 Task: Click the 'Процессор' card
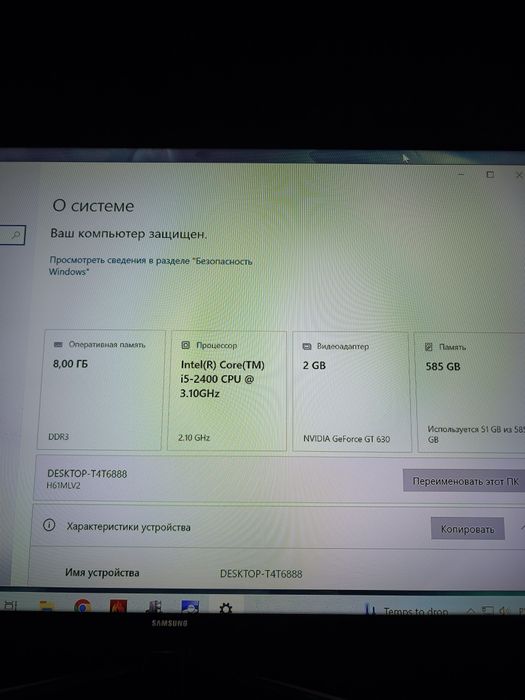coord(227,391)
